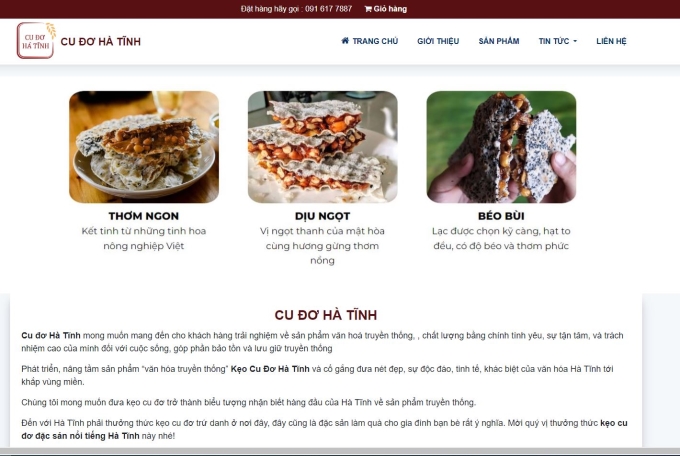Image resolution: width=680 pixels, height=456 pixels.
Task: Expand the Tin Tức dropdown arrow
Action: tap(575, 41)
